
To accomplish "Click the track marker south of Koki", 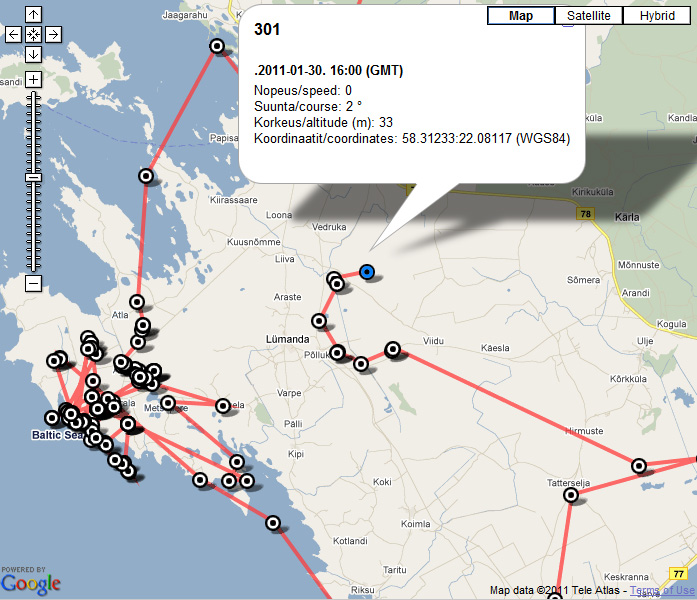I will coord(273,522).
